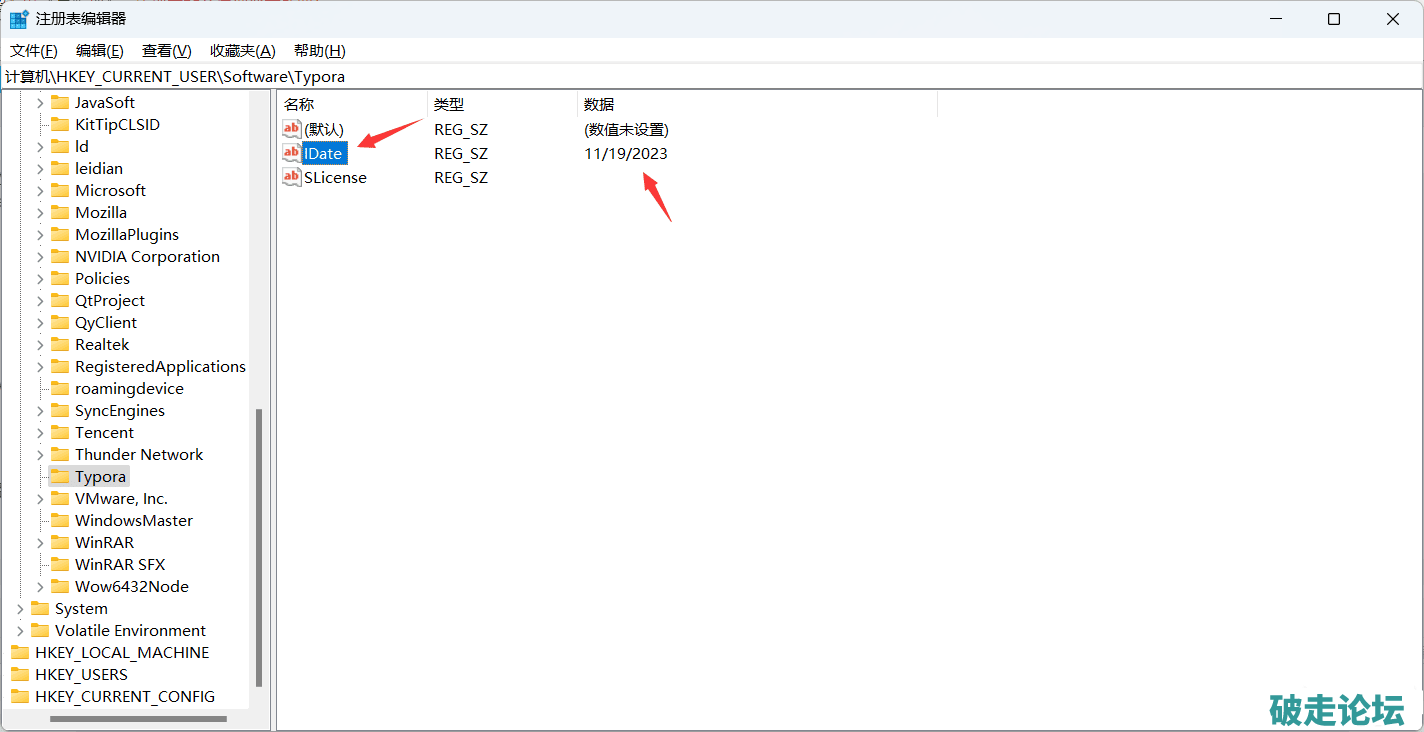Open the 文件(F) menu
The width and height of the screenshot is (1424, 732).
34,51
